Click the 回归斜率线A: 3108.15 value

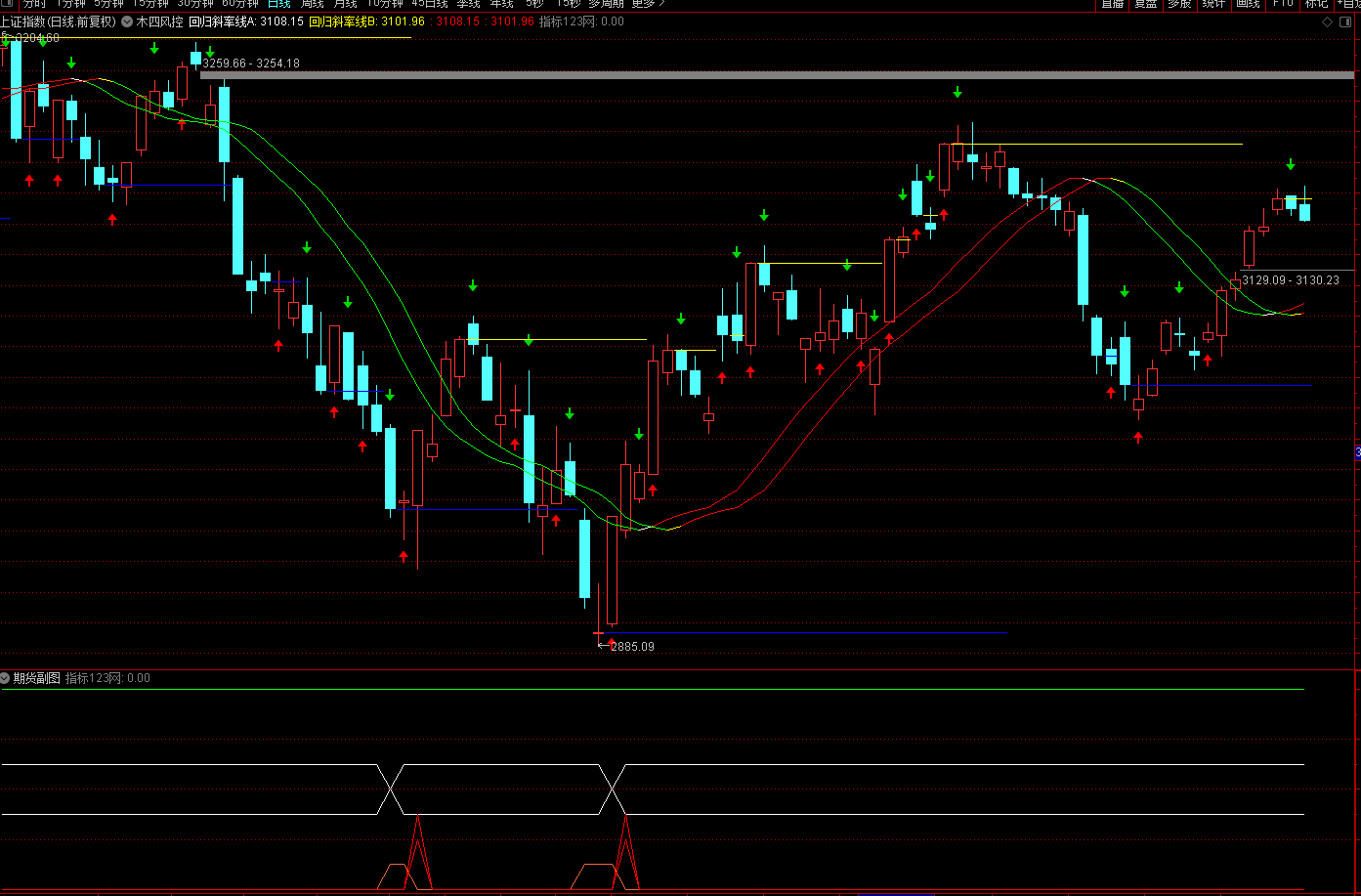point(246,21)
